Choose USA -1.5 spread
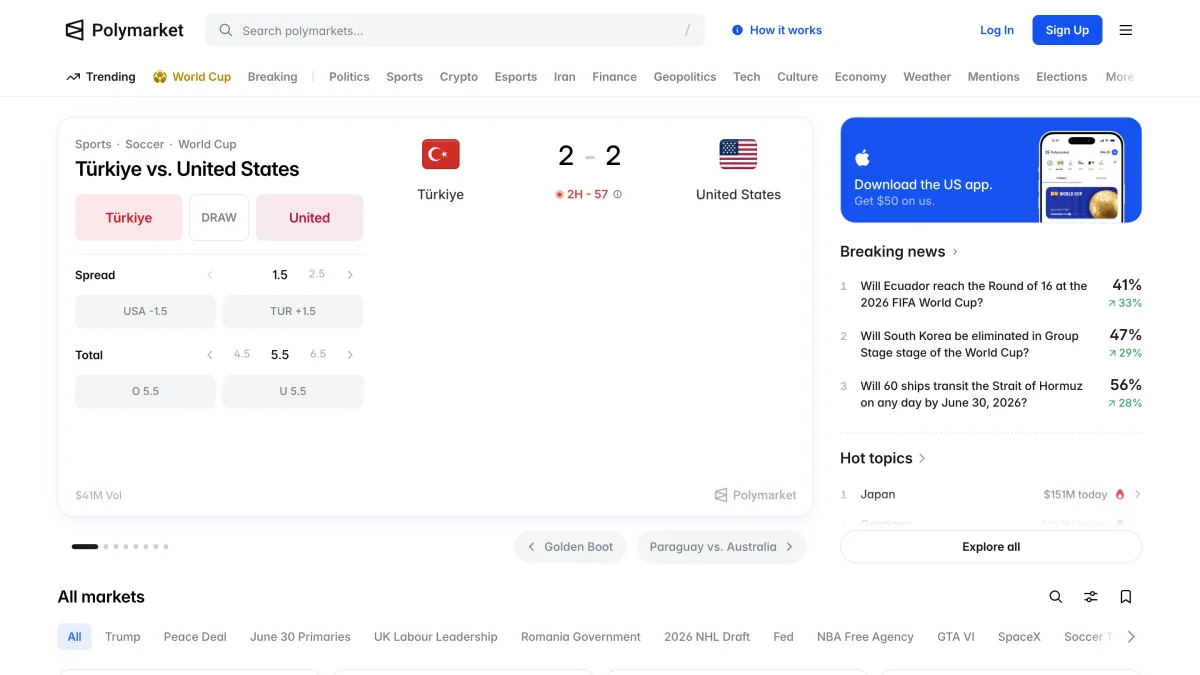1200x675 pixels. (x=145, y=311)
